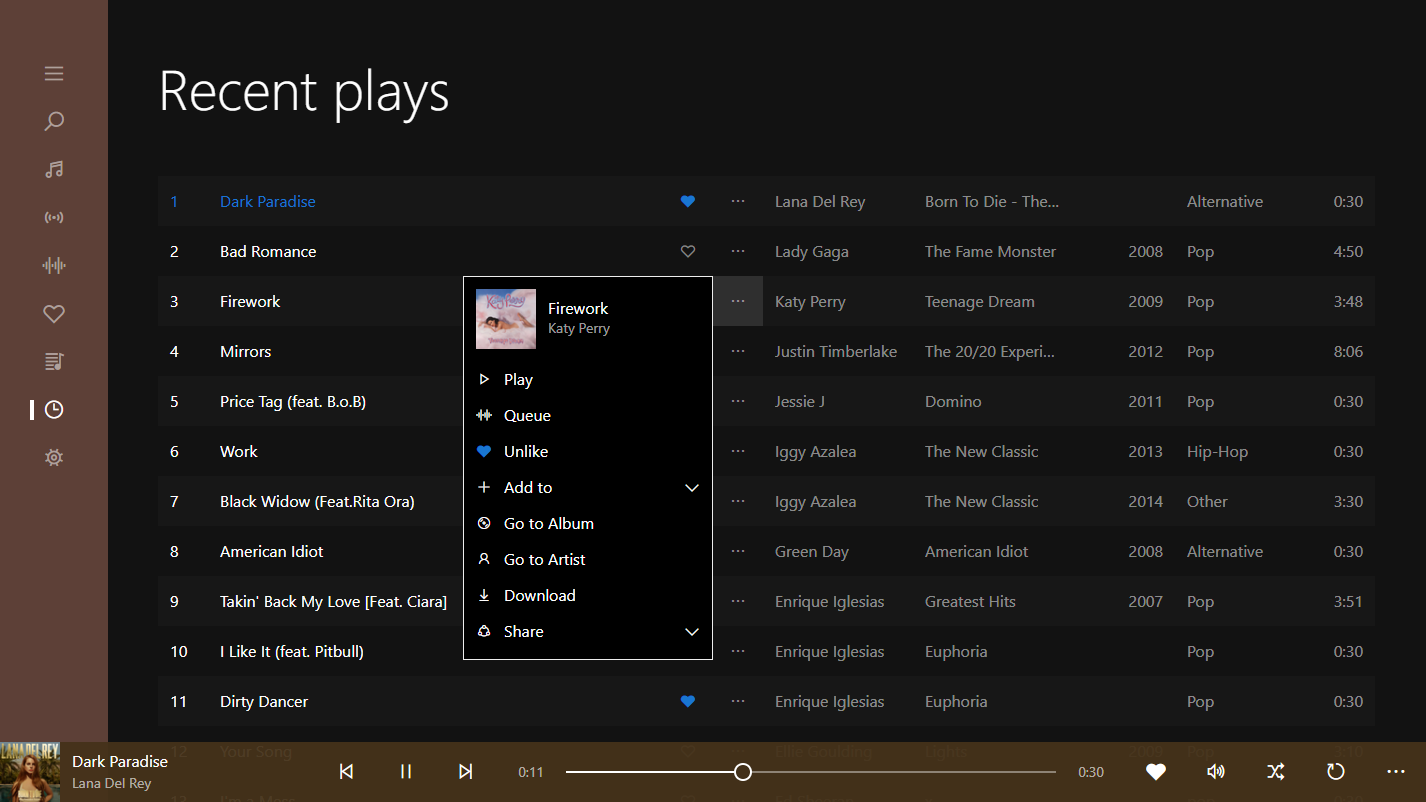Screen dimensions: 1426x802
Task: Pause the current playback
Action: 406,771
